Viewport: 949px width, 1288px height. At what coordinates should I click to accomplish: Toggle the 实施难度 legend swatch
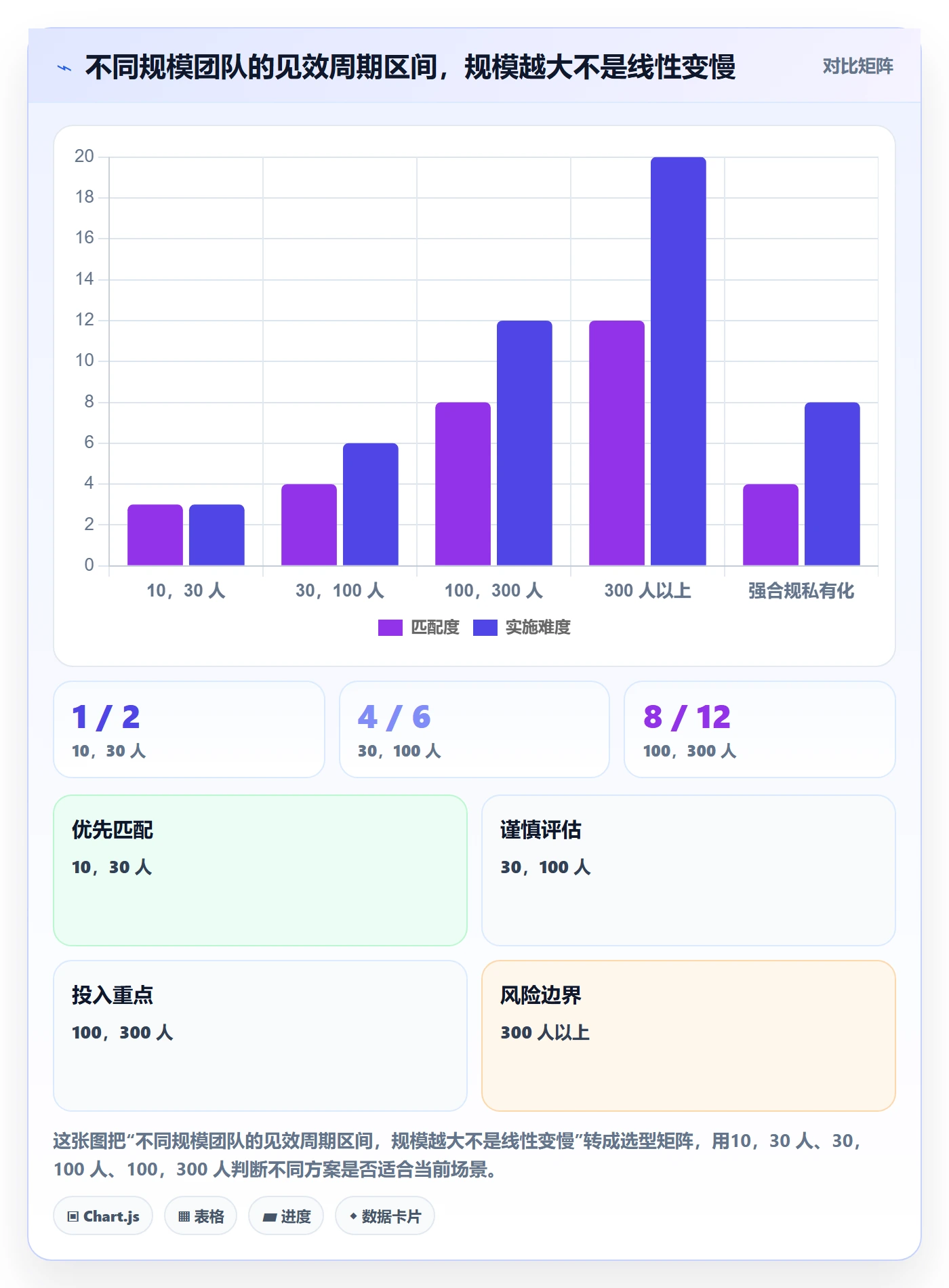(x=485, y=628)
